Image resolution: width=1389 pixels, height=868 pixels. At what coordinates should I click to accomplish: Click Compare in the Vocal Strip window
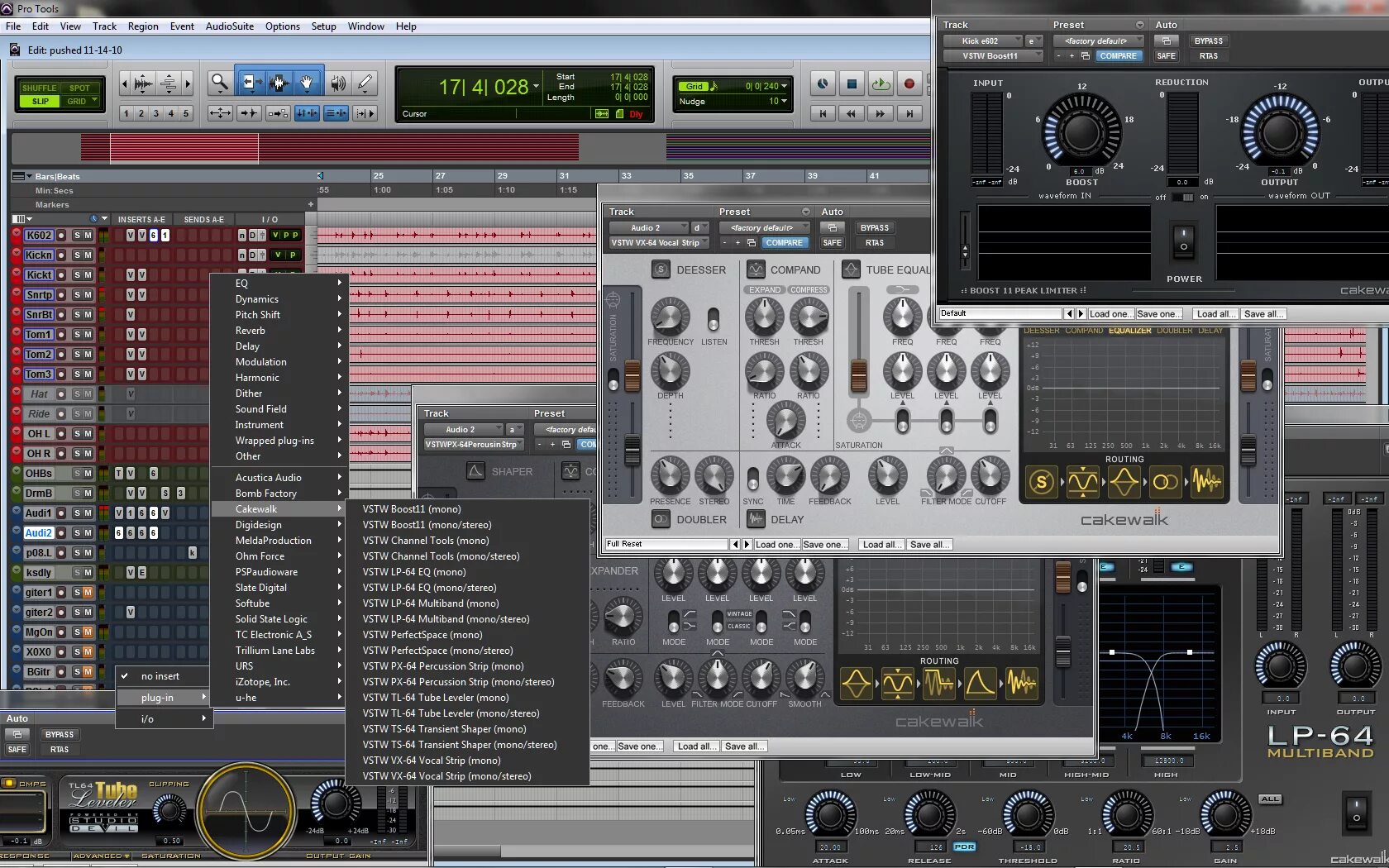coord(784,243)
